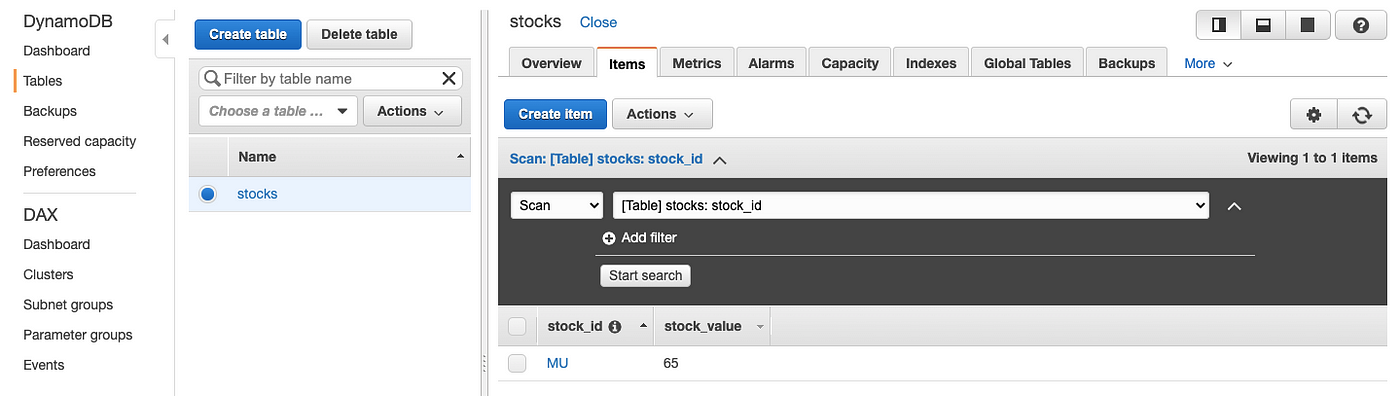Collapse scan panel with white chevron
Viewport: 1400px width, 396px height.
1234,206
